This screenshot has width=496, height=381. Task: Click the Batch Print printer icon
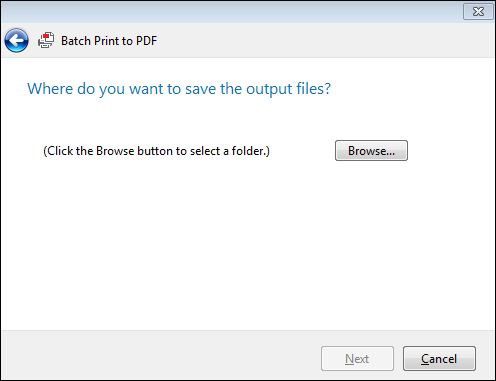coord(46,40)
